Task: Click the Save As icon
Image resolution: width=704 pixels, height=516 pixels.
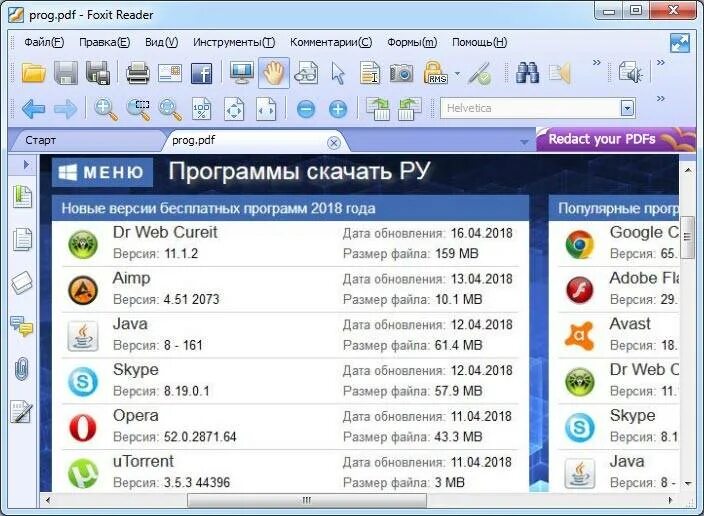Action: coord(98,73)
